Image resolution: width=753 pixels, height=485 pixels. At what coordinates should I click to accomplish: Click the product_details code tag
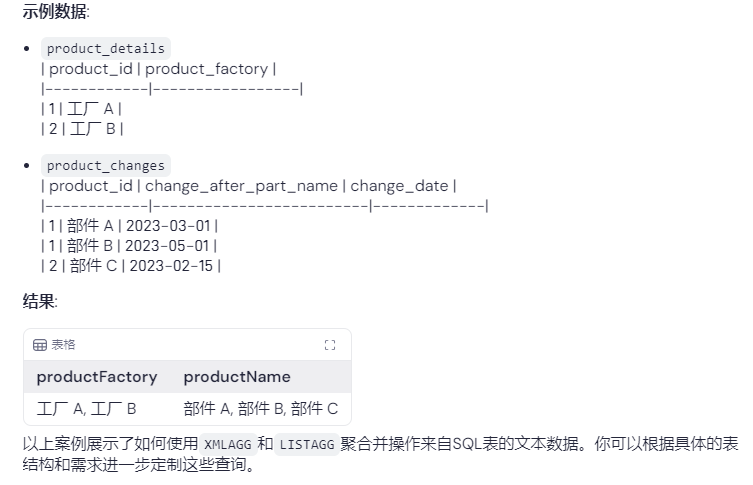[x=106, y=48]
